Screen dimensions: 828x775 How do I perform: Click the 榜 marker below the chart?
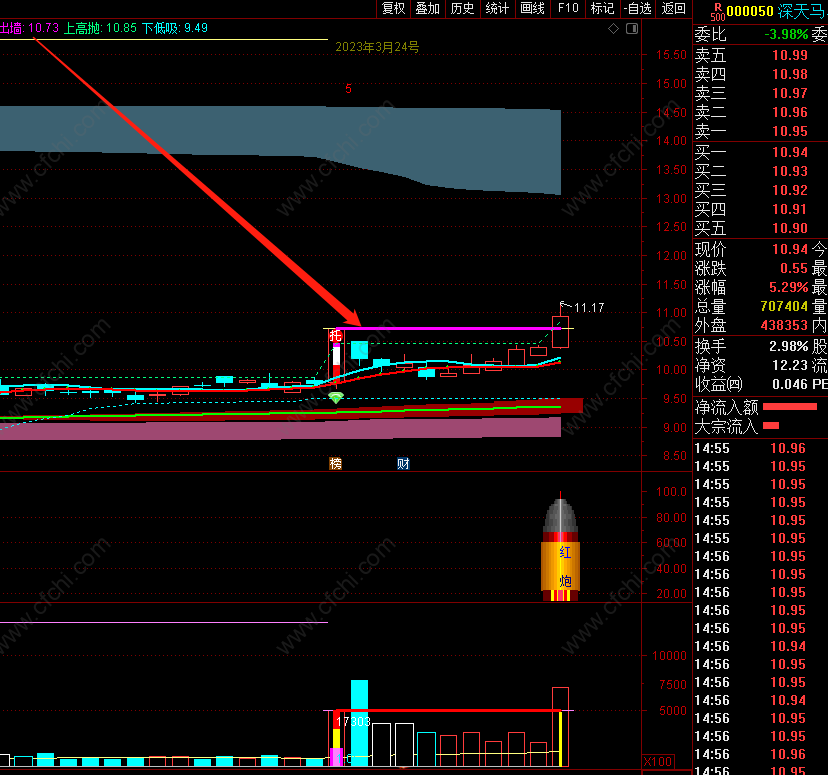[x=335, y=464]
